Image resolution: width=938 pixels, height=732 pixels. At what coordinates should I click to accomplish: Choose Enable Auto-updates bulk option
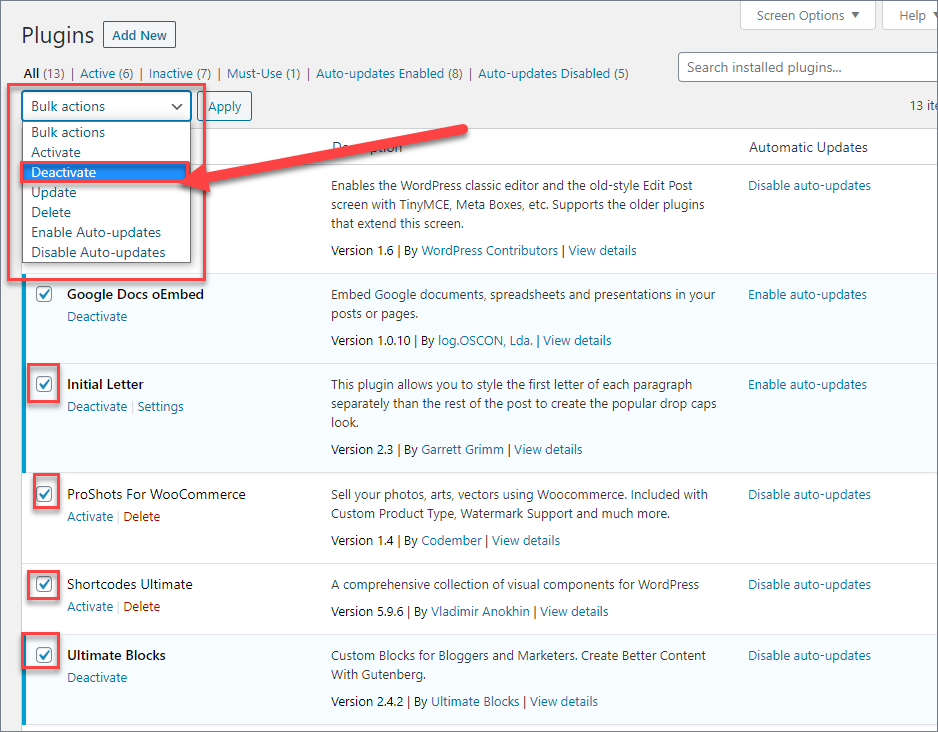[106, 232]
